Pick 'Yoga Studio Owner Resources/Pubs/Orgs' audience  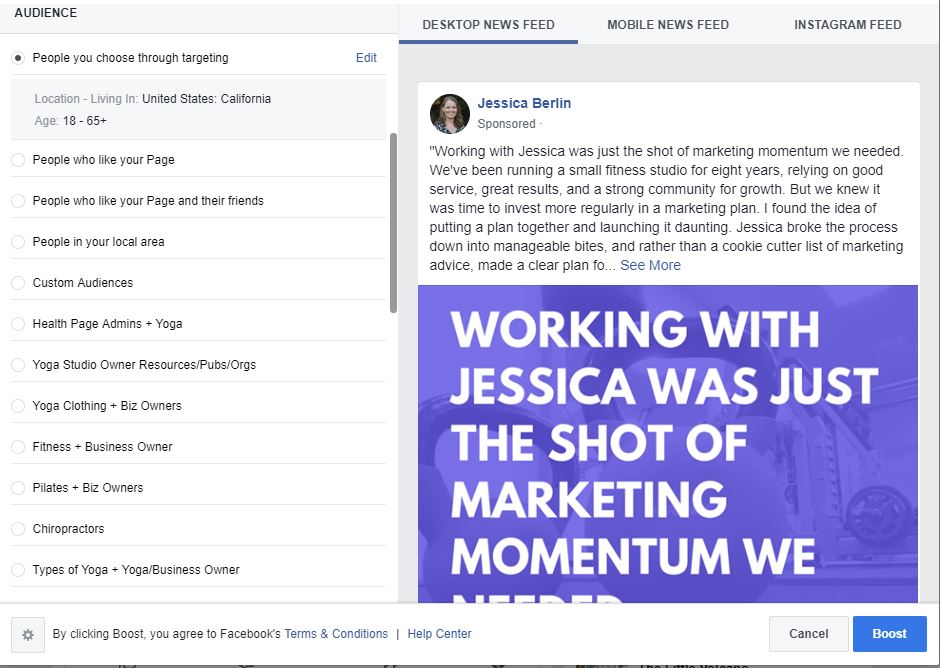click(18, 365)
